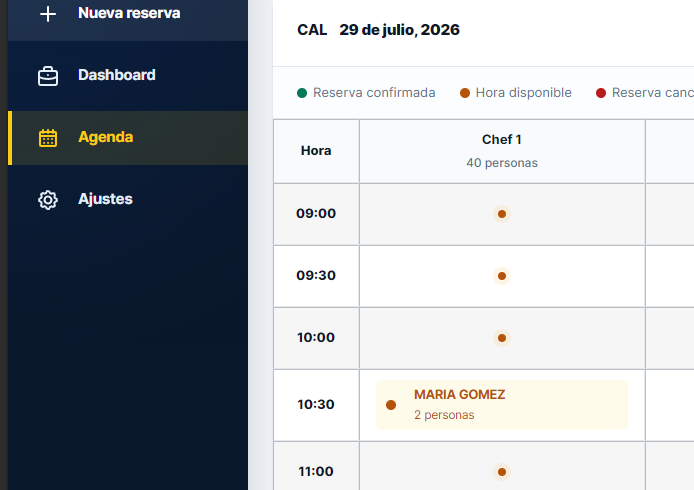Click the plus icon for Nueva reserva
The width and height of the screenshot is (694, 490).
(48, 14)
